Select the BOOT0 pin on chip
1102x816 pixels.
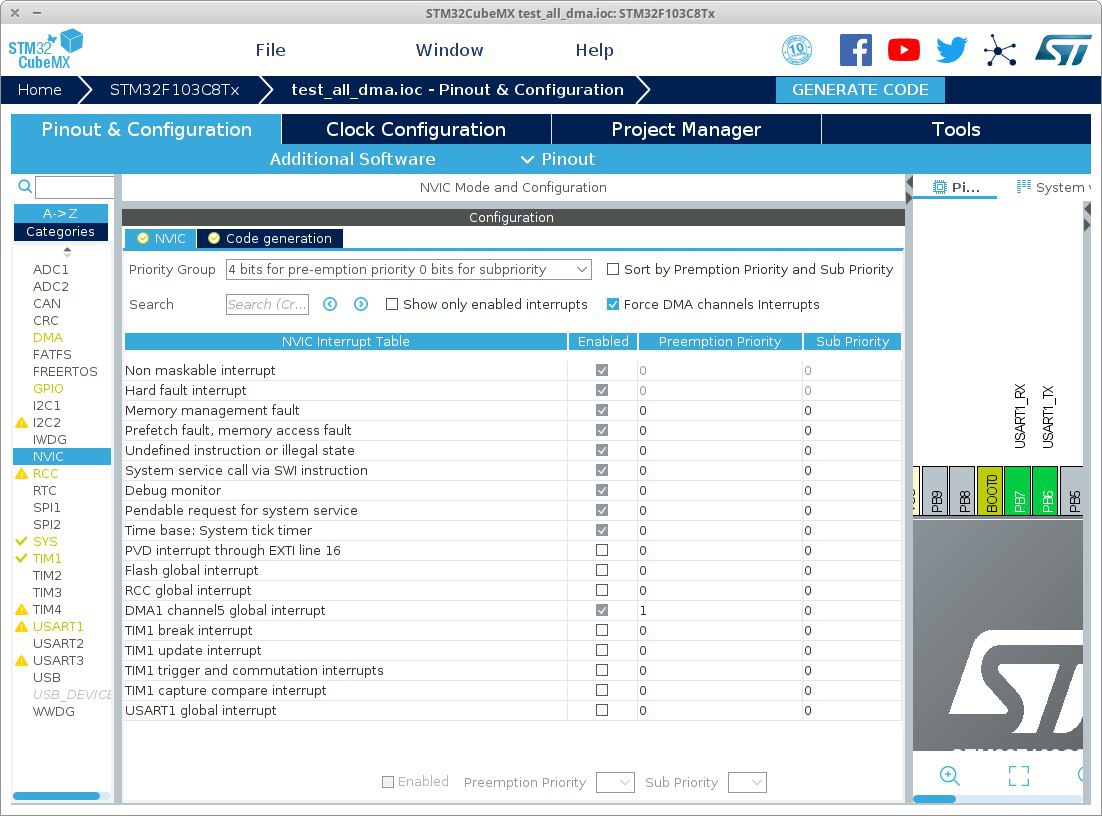990,491
